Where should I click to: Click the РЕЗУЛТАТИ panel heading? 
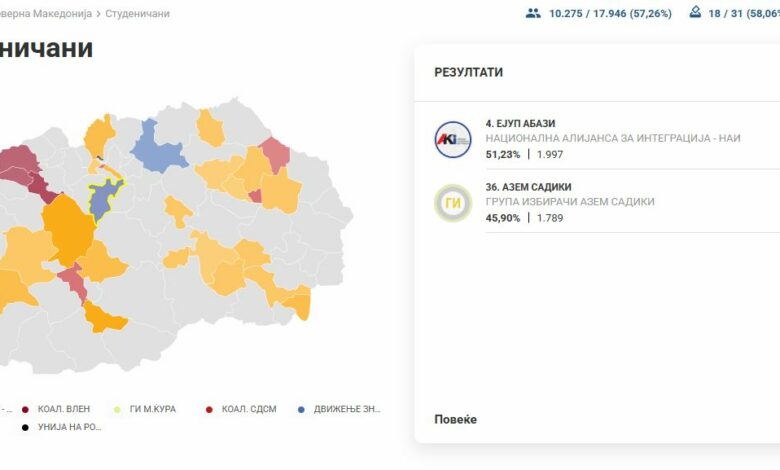468,73
